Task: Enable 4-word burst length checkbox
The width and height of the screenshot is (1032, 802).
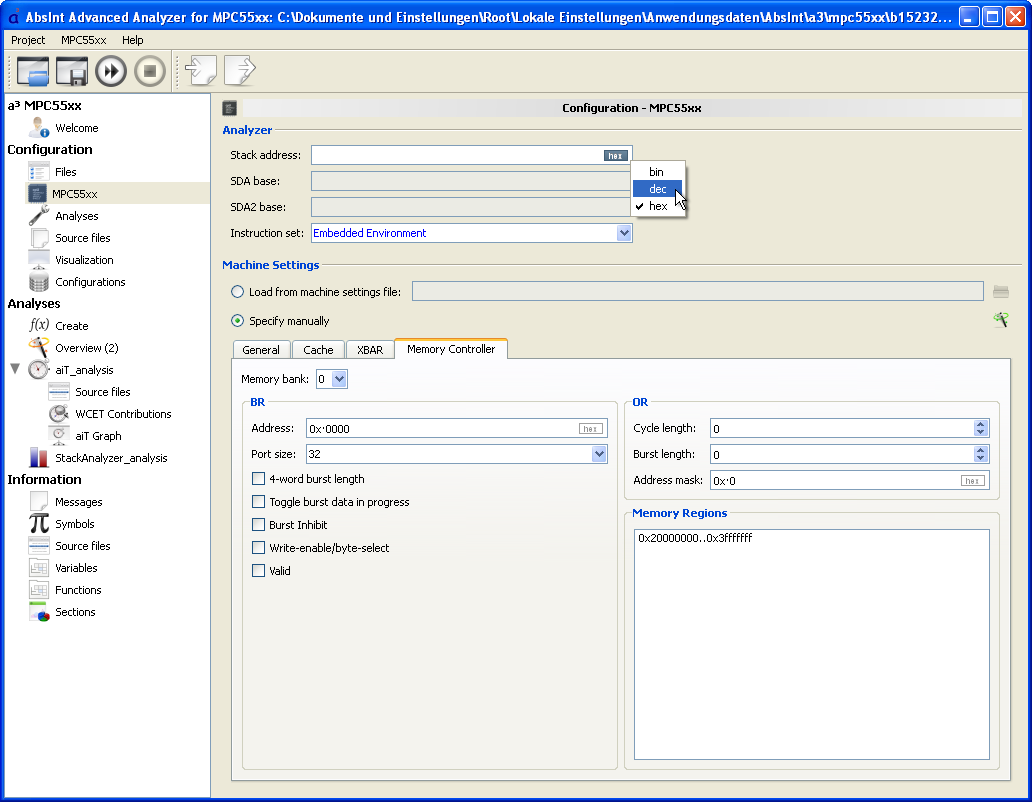Action: click(259, 479)
